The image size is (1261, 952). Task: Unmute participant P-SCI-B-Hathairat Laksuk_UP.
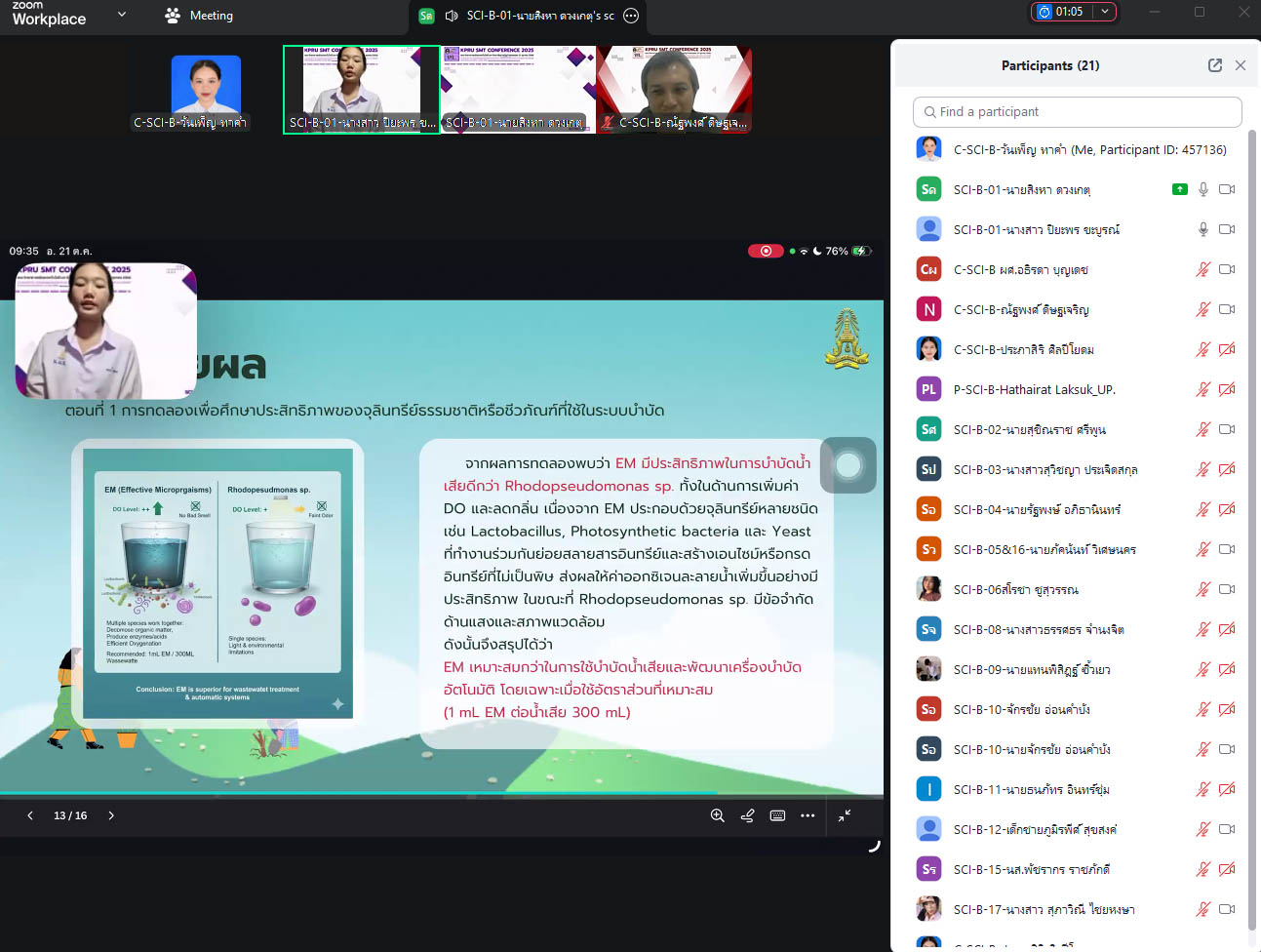pos(1202,389)
